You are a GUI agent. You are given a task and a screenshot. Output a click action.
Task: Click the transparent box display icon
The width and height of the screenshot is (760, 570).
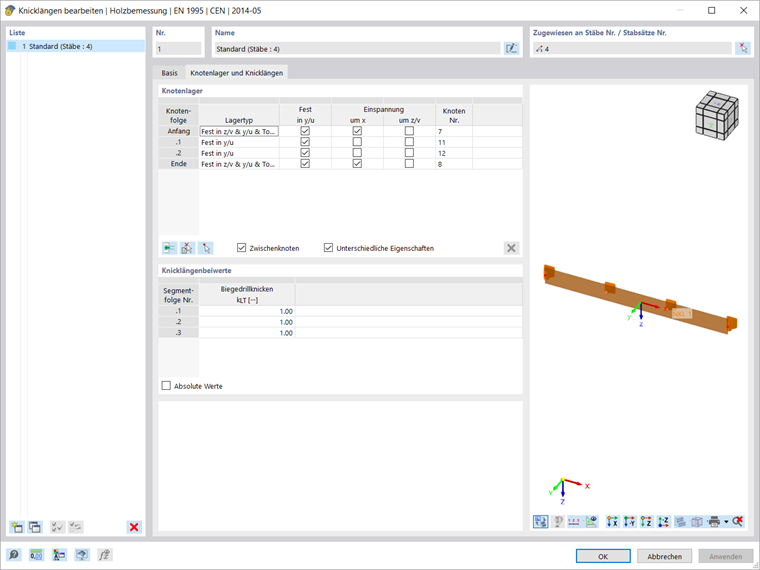click(x=697, y=522)
